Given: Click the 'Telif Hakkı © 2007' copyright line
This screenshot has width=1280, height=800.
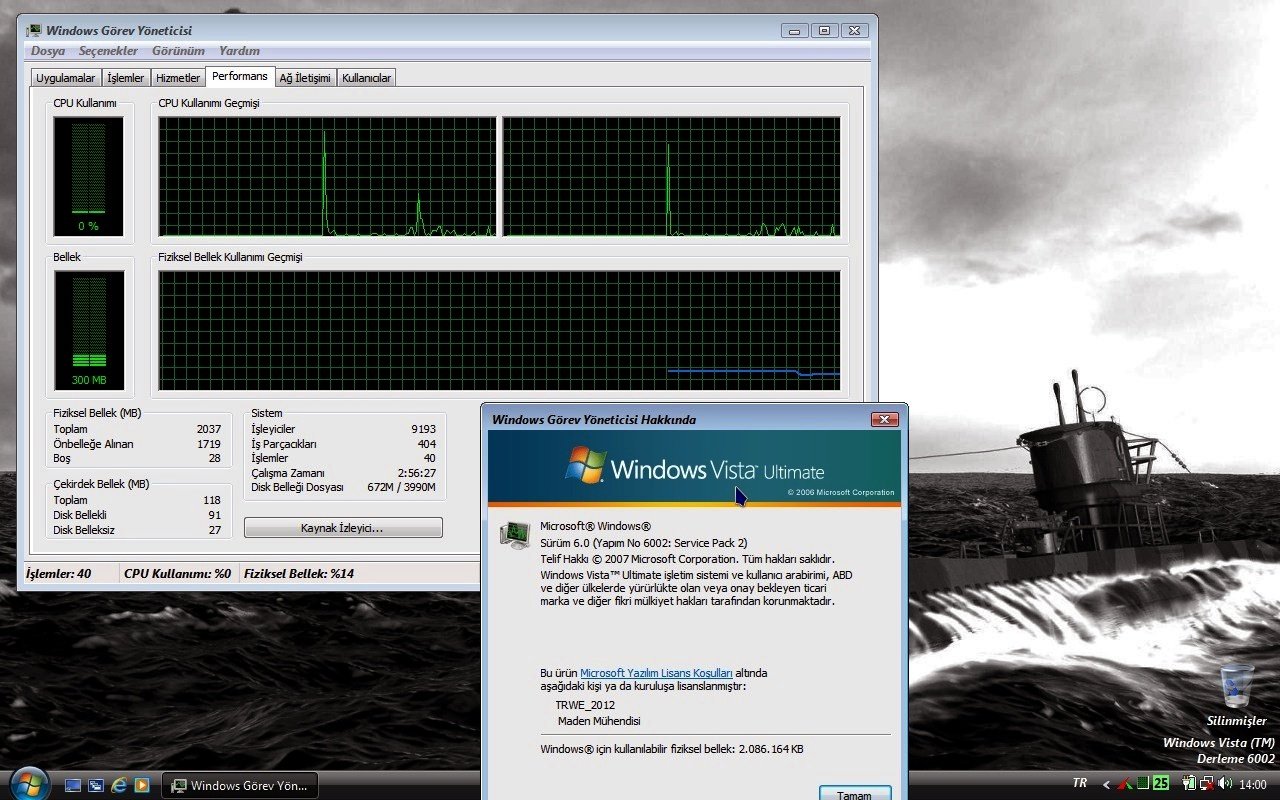Looking at the screenshot, I should pyautogui.click(x=687, y=559).
